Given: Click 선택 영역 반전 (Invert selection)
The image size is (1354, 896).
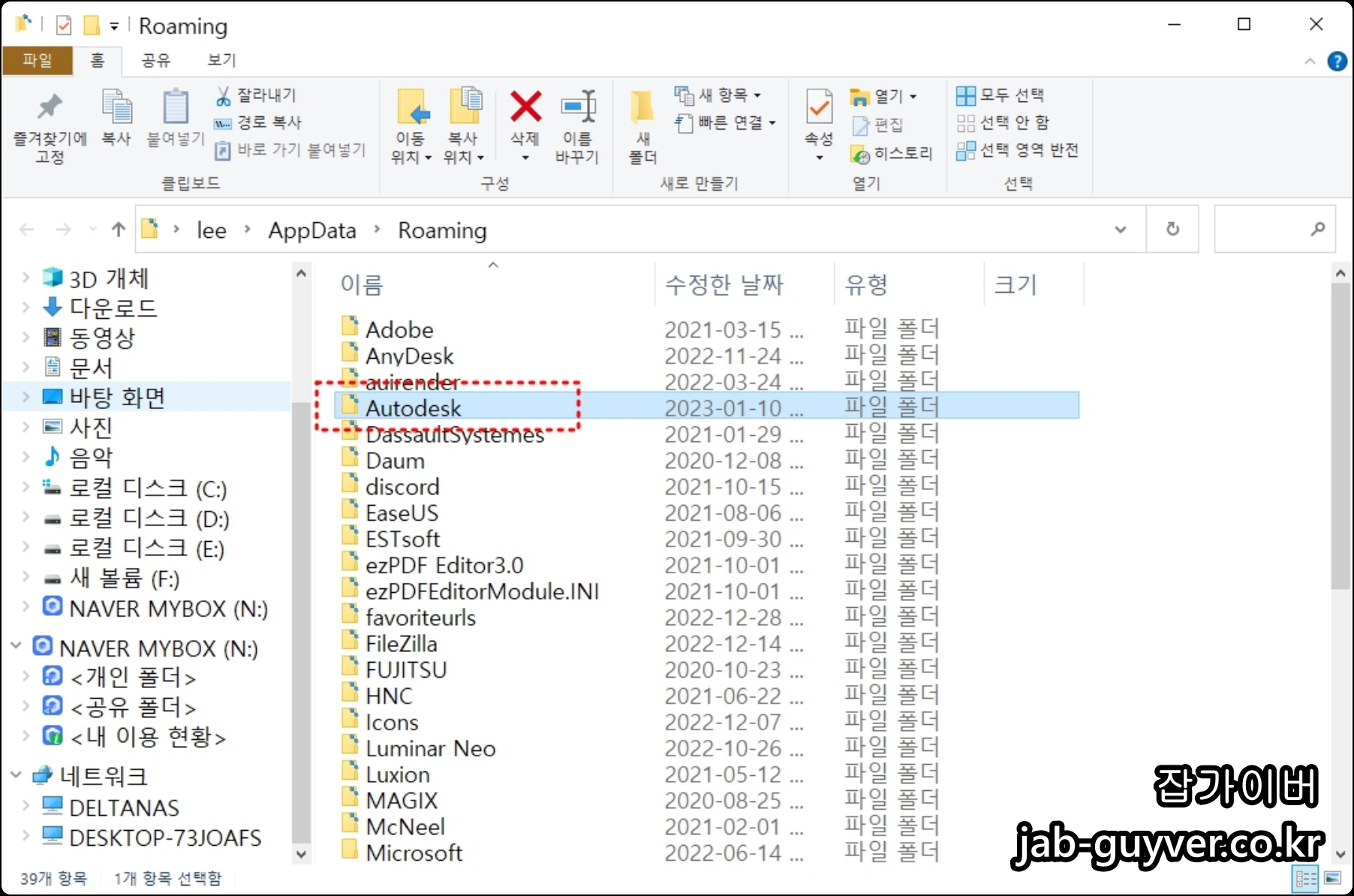Looking at the screenshot, I should [1017, 150].
